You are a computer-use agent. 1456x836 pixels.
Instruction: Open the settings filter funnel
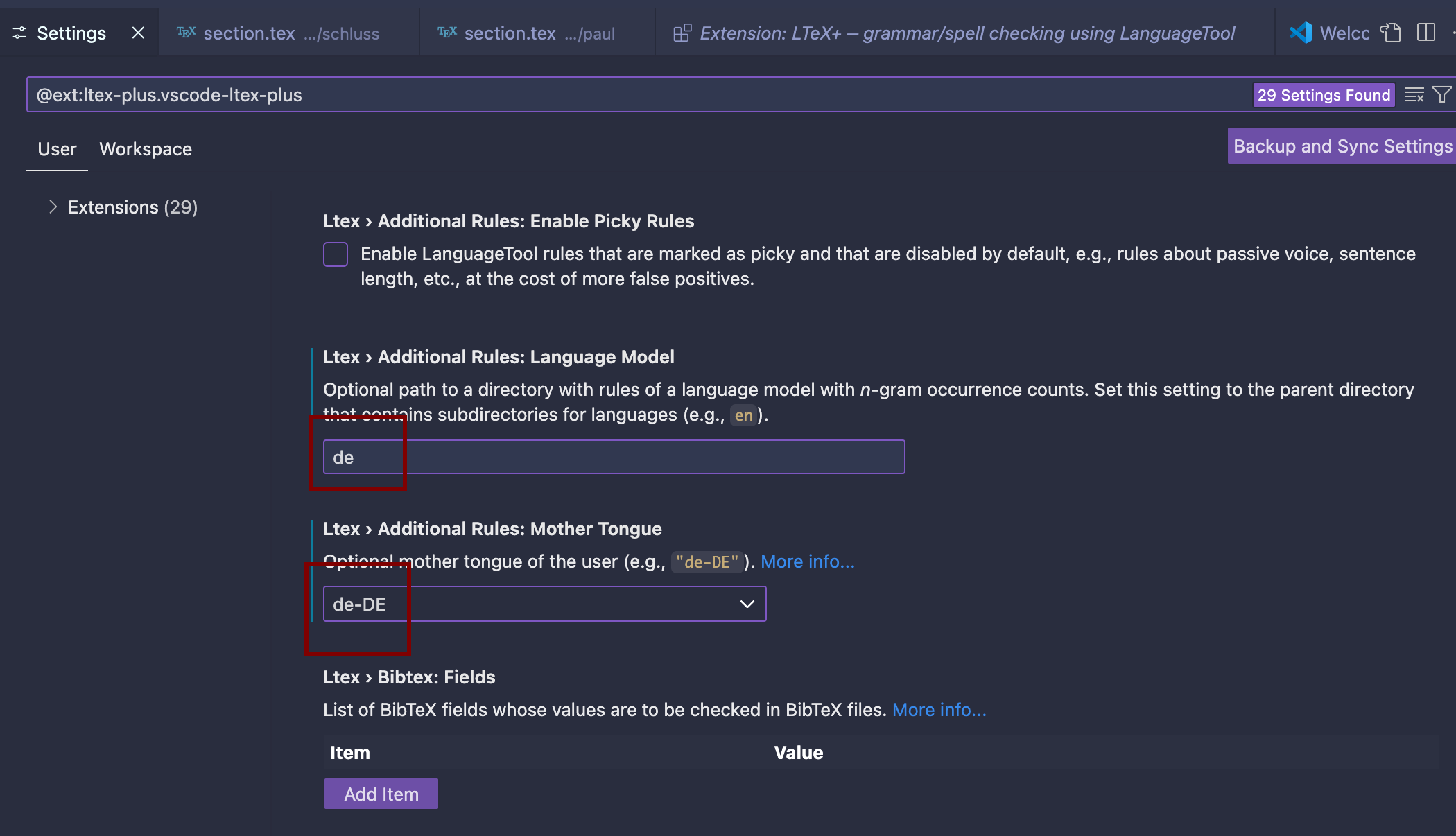point(1441,95)
